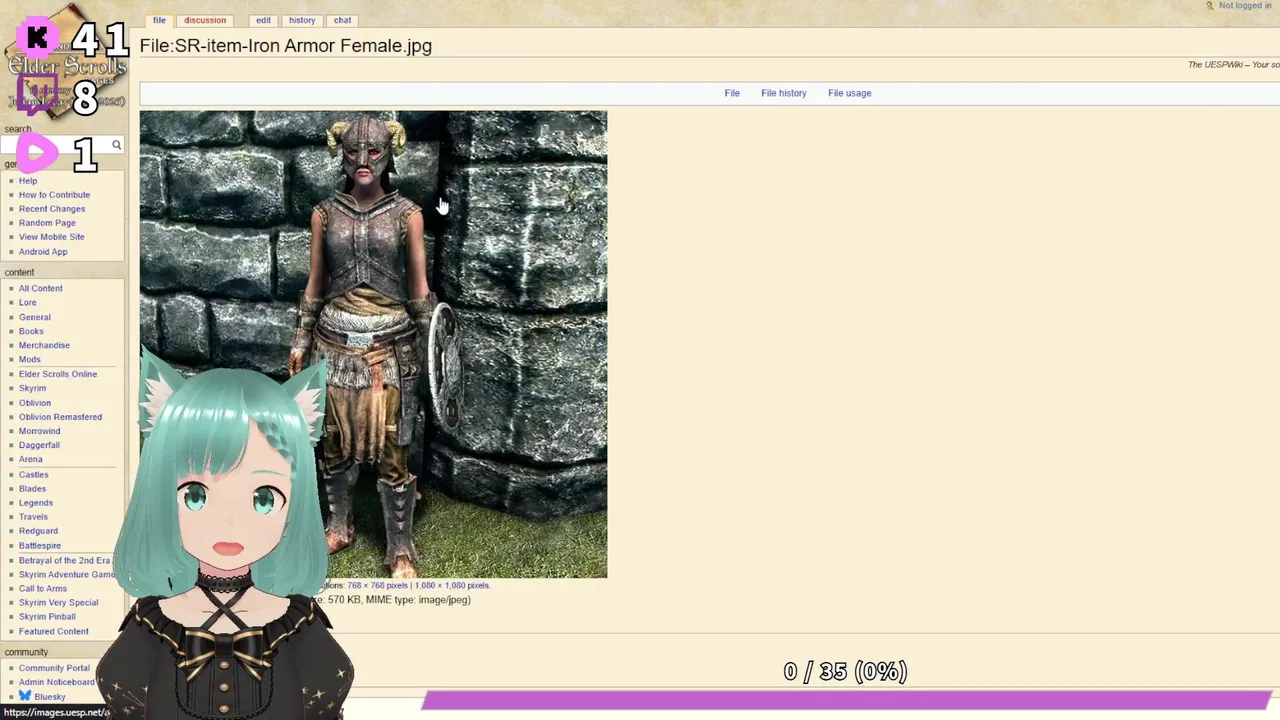Open the Legends link
Viewport: 1280px width, 720px height.
(x=36, y=503)
